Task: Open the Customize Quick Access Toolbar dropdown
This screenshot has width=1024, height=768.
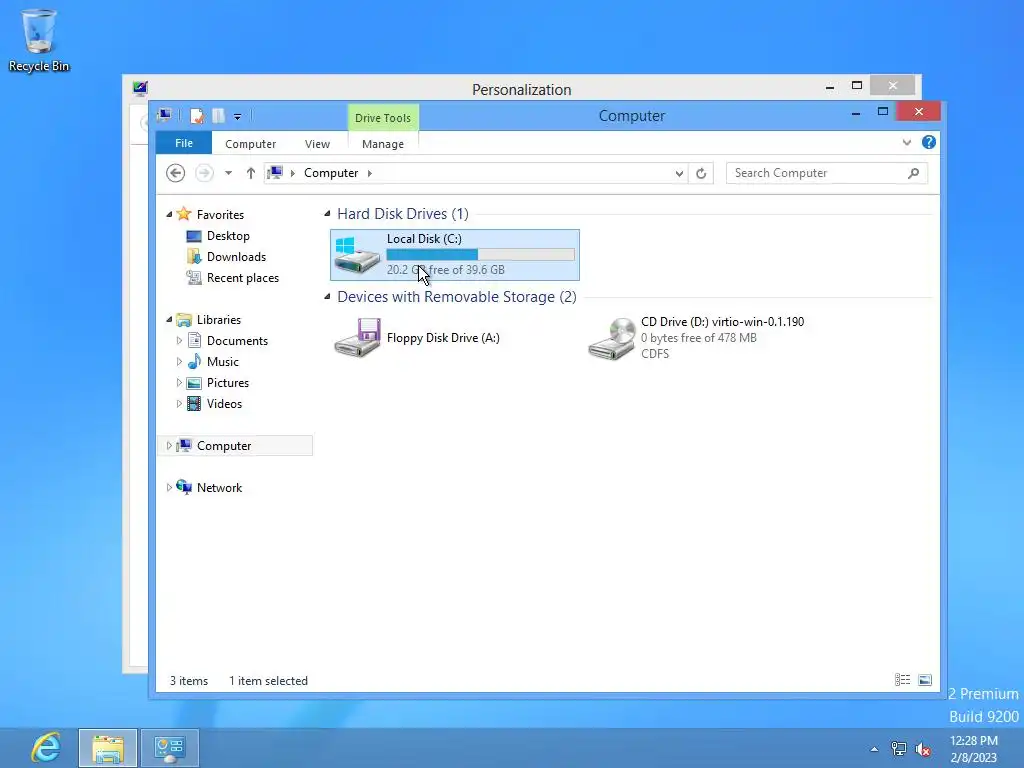Action: pos(238,117)
